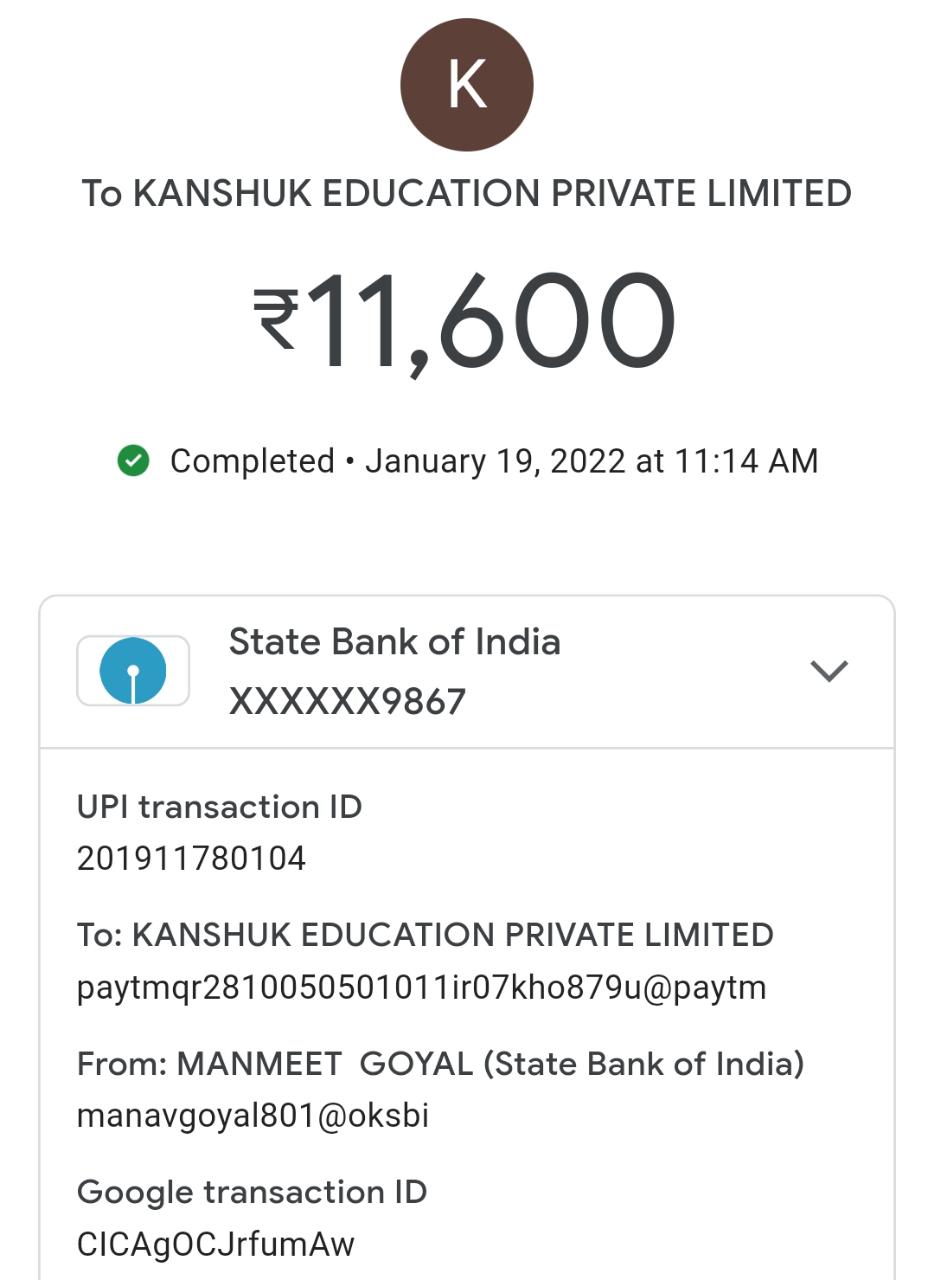Collapse the bank details chevron

click(x=829, y=671)
